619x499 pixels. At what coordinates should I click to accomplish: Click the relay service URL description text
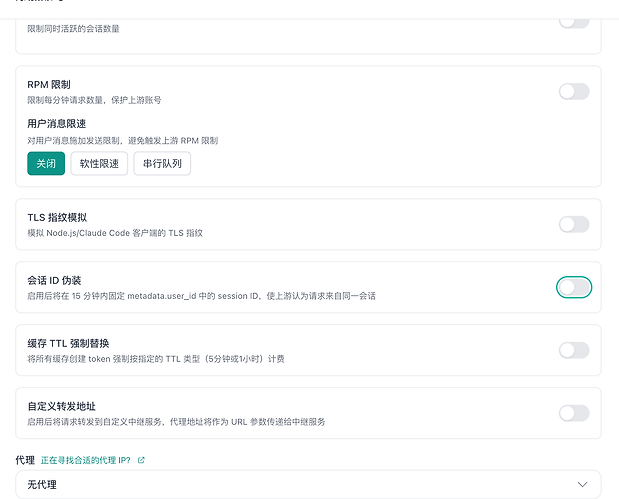(176, 422)
